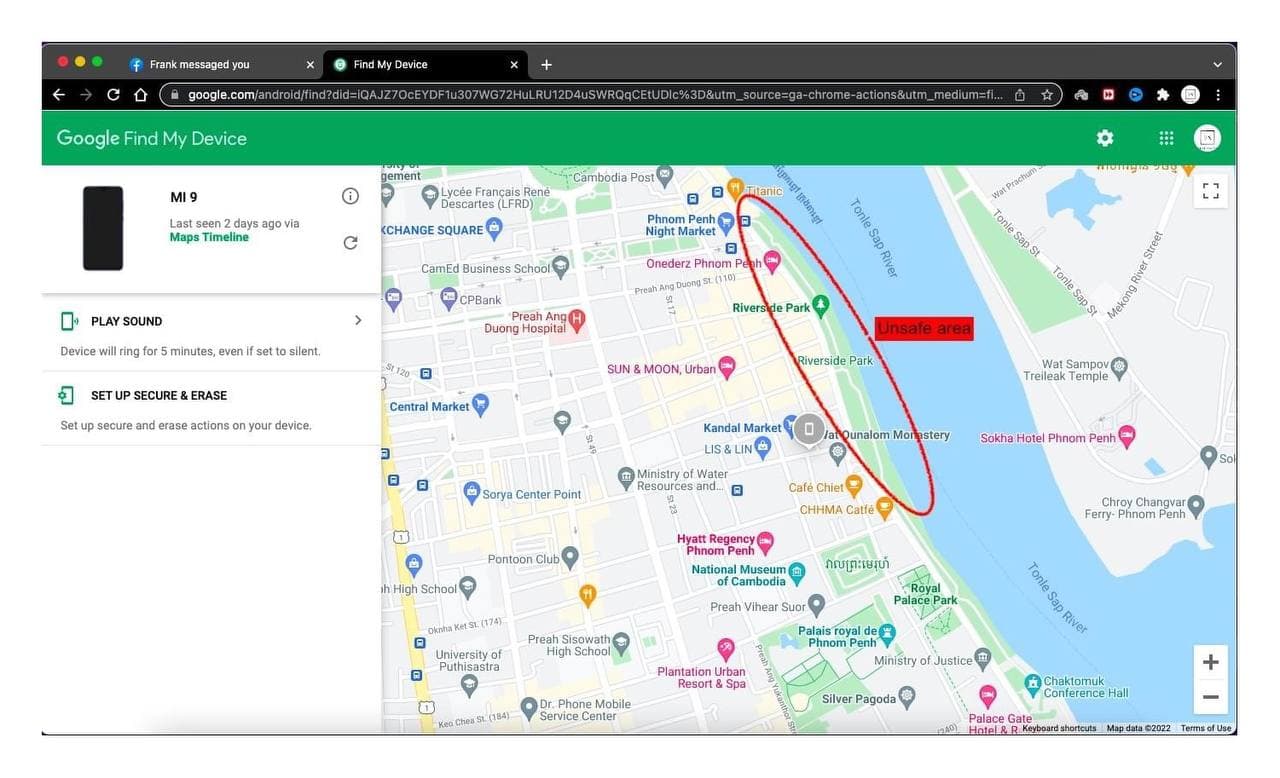The height and width of the screenshot is (778, 1280).
Task: Click the Silver Pagoda pin
Action: pyautogui.click(x=907, y=695)
